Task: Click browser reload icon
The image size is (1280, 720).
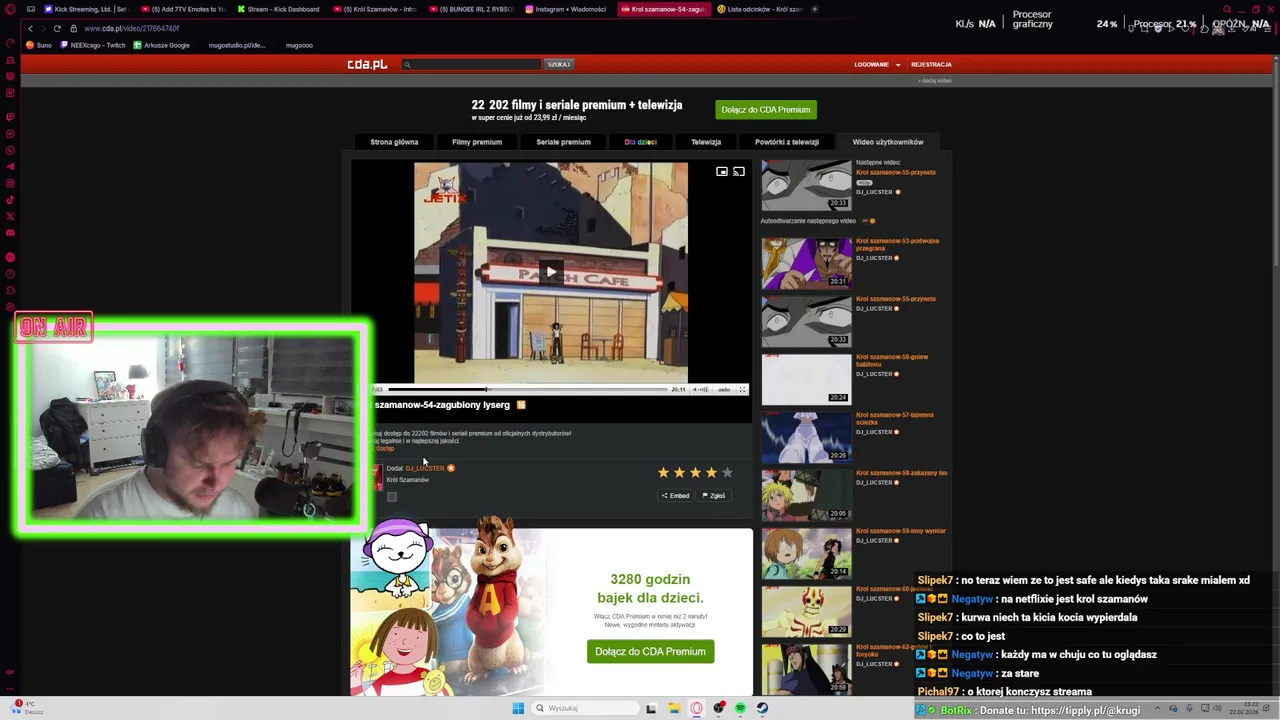Action: (x=57, y=28)
